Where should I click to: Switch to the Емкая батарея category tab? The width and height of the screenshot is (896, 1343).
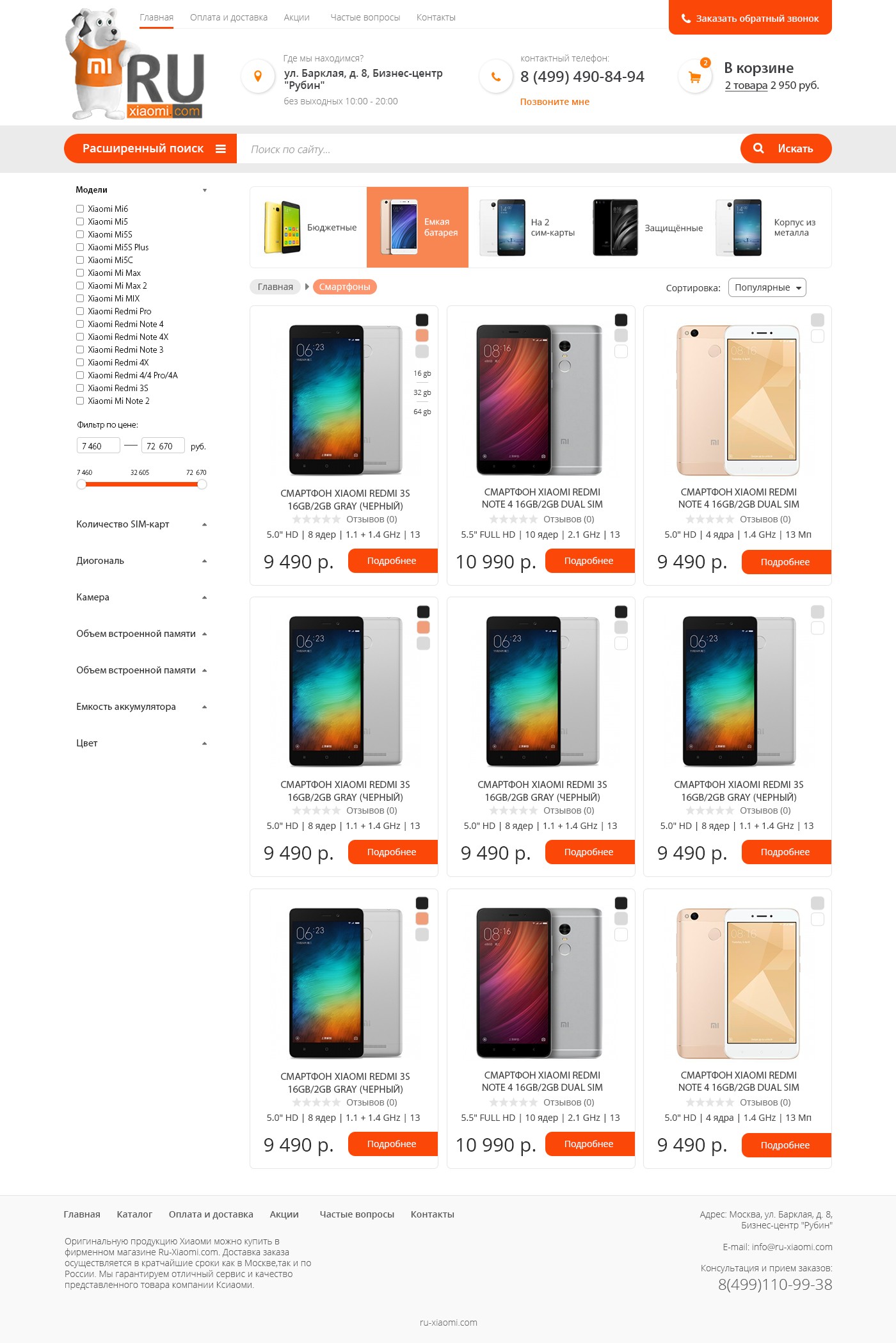click(417, 227)
